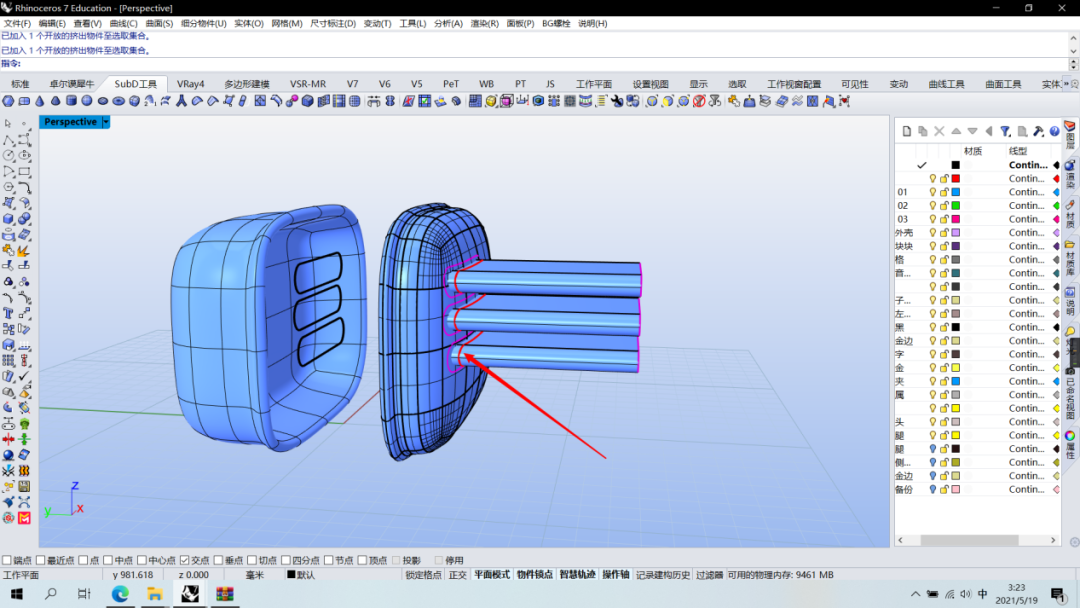Select the SubD torus primitive icon
The height and width of the screenshot is (608, 1080).
pyautogui.click(x=118, y=101)
